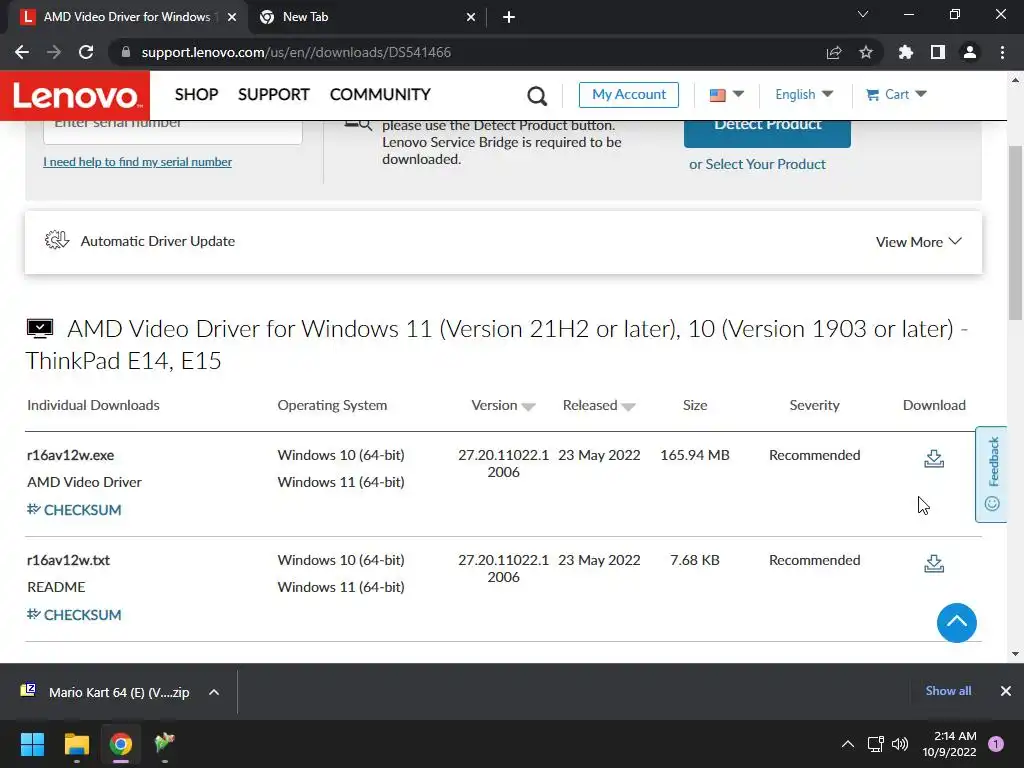Viewport: 1024px width, 768px height.
Task: Expand View More for Automatic Driver Update
Action: click(x=918, y=242)
